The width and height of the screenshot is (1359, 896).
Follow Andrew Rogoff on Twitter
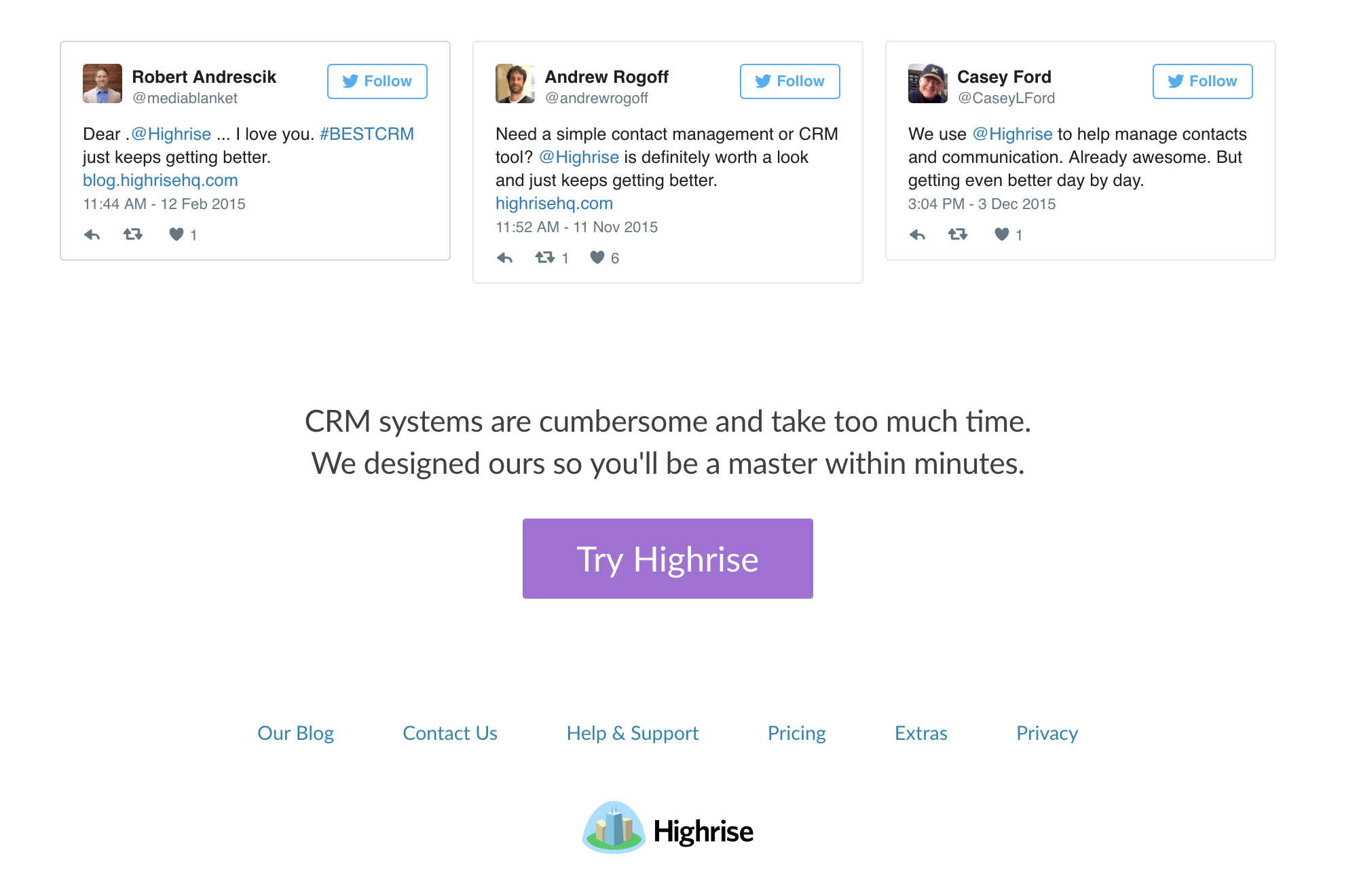(x=790, y=81)
